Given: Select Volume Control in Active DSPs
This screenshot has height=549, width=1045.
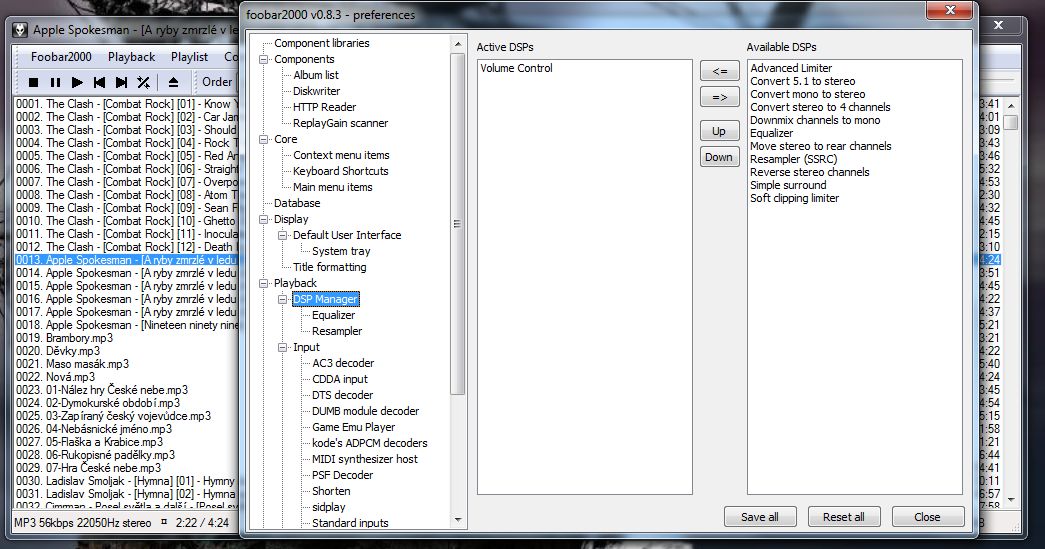Looking at the screenshot, I should (x=517, y=68).
